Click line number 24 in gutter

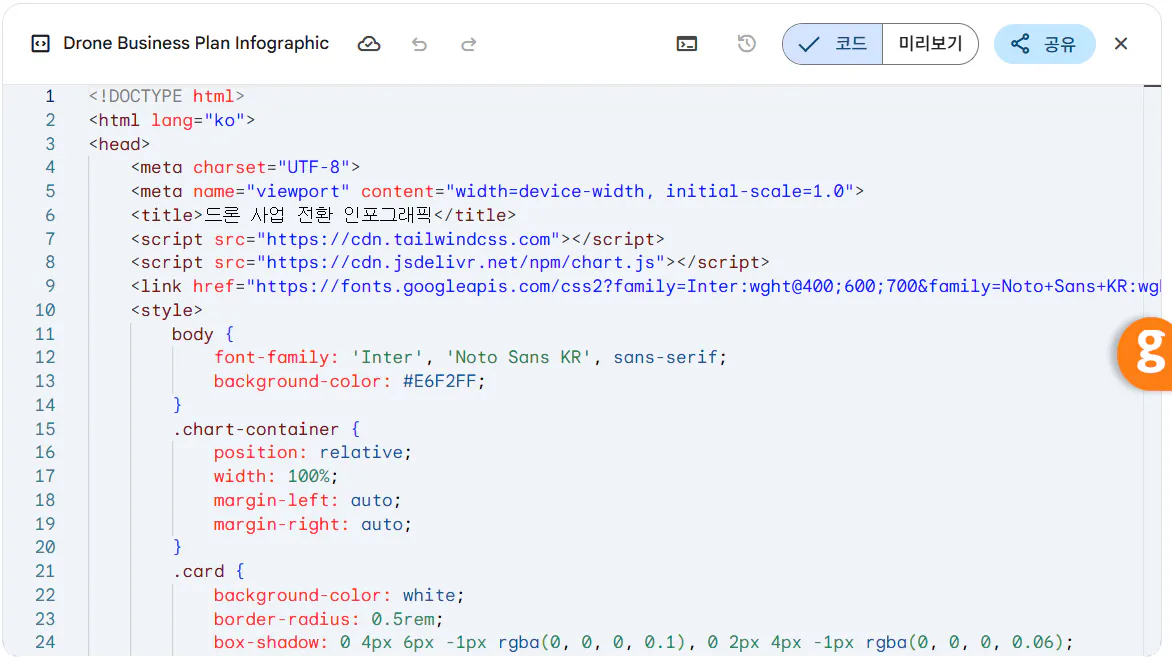tap(45, 642)
